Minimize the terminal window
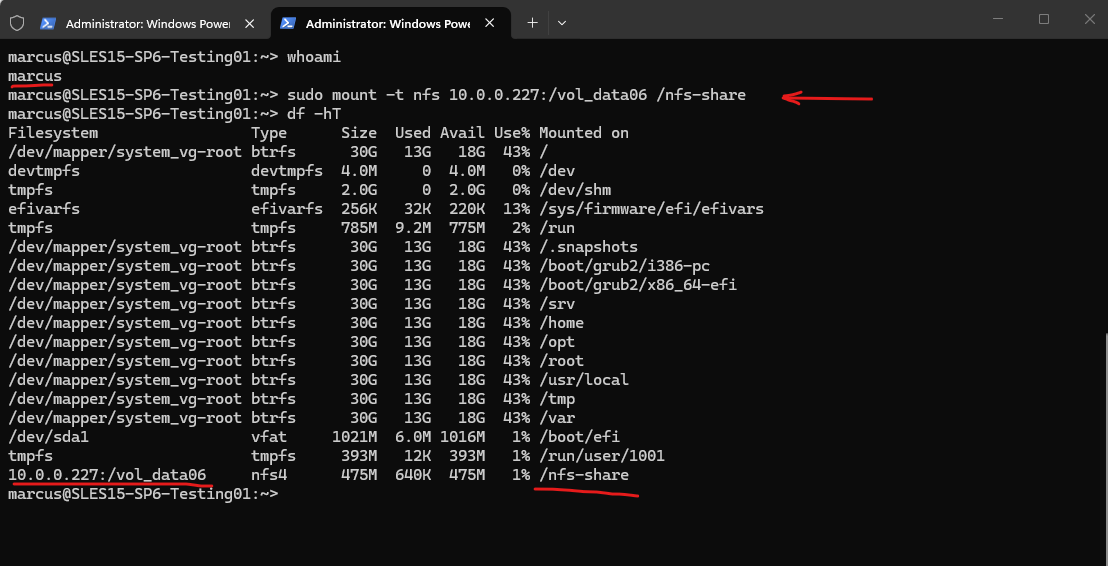The height and width of the screenshot is (566, 1108). click(x=997, y=19)
